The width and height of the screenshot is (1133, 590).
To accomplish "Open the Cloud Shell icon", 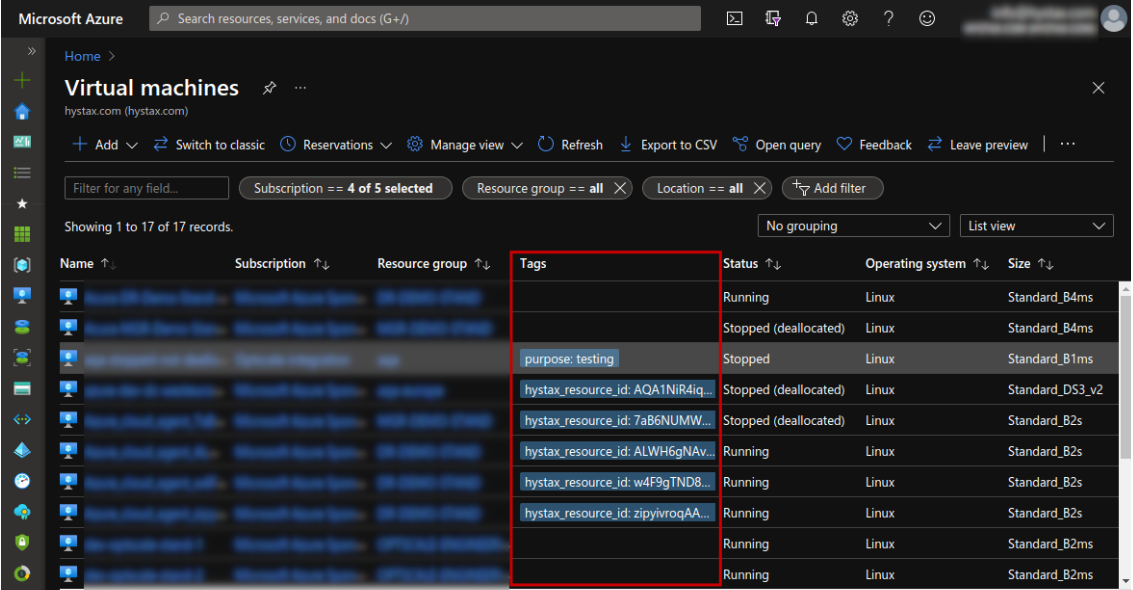I will [734, 19].
